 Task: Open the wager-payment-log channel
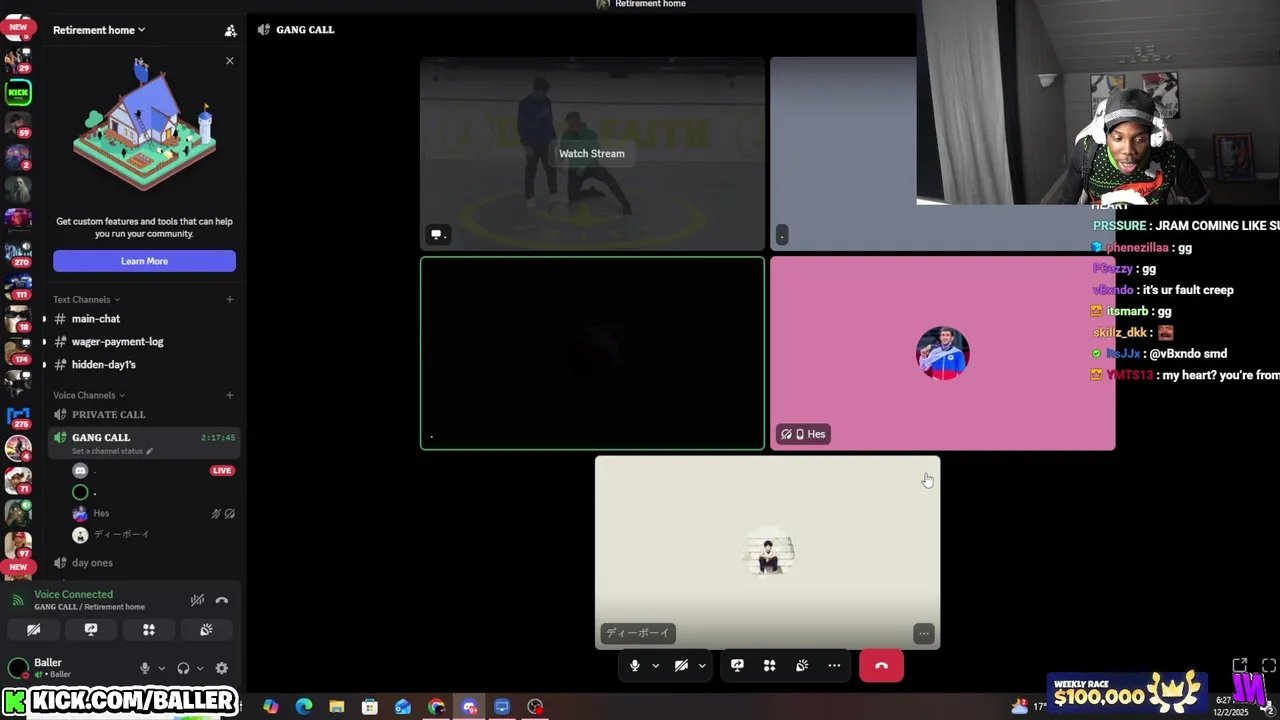(x=144, y=342)
